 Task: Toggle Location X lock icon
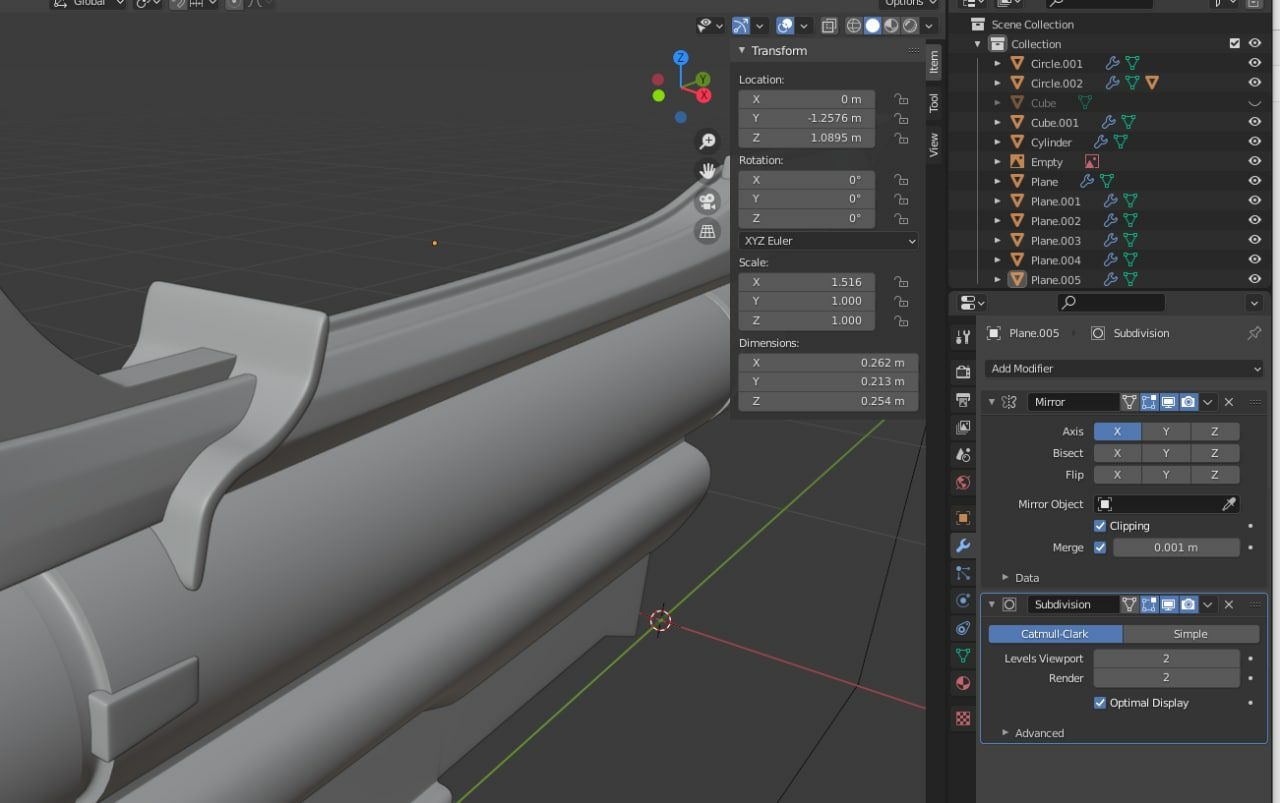901,99
